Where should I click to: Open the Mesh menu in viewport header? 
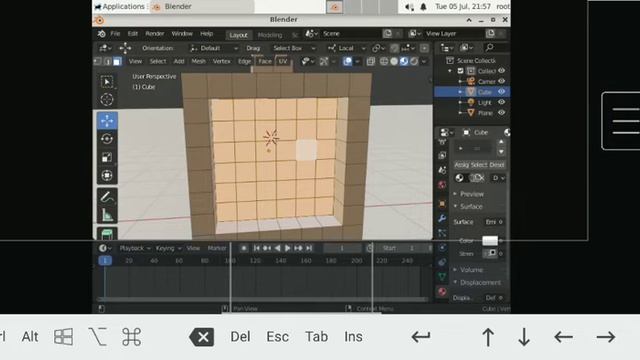tap(198, 61)
